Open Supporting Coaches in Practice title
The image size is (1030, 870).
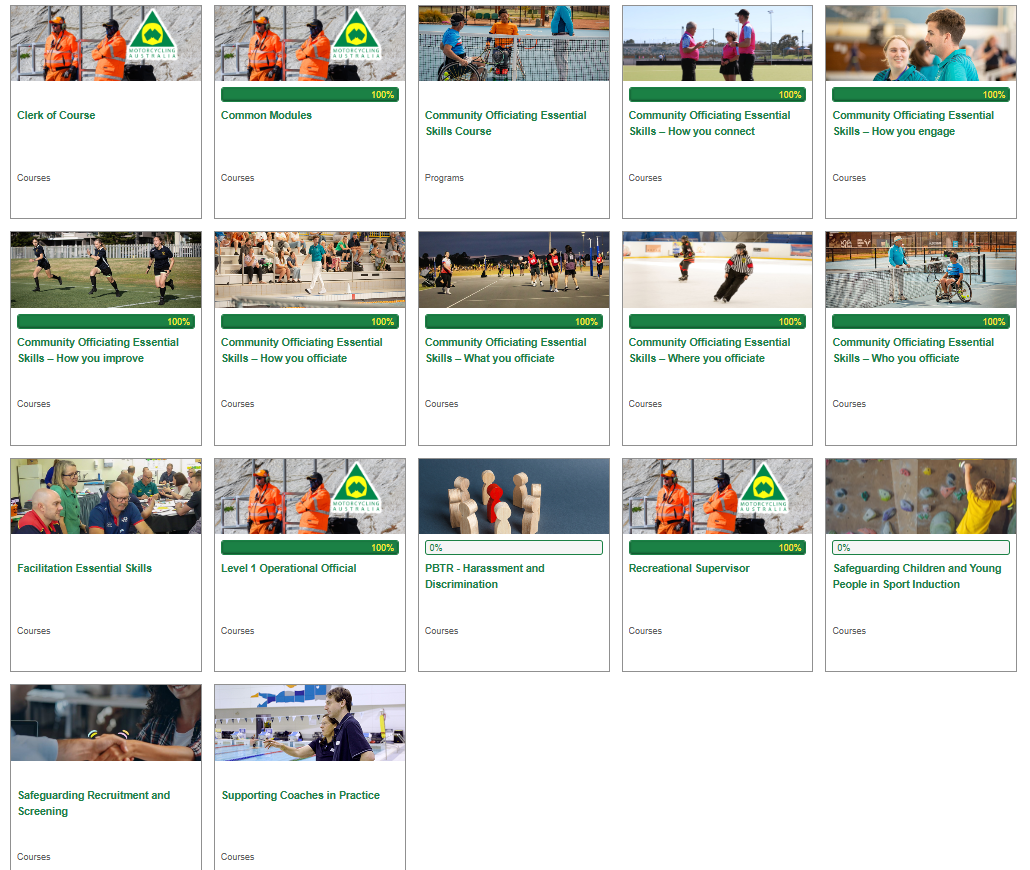point(300,795)
